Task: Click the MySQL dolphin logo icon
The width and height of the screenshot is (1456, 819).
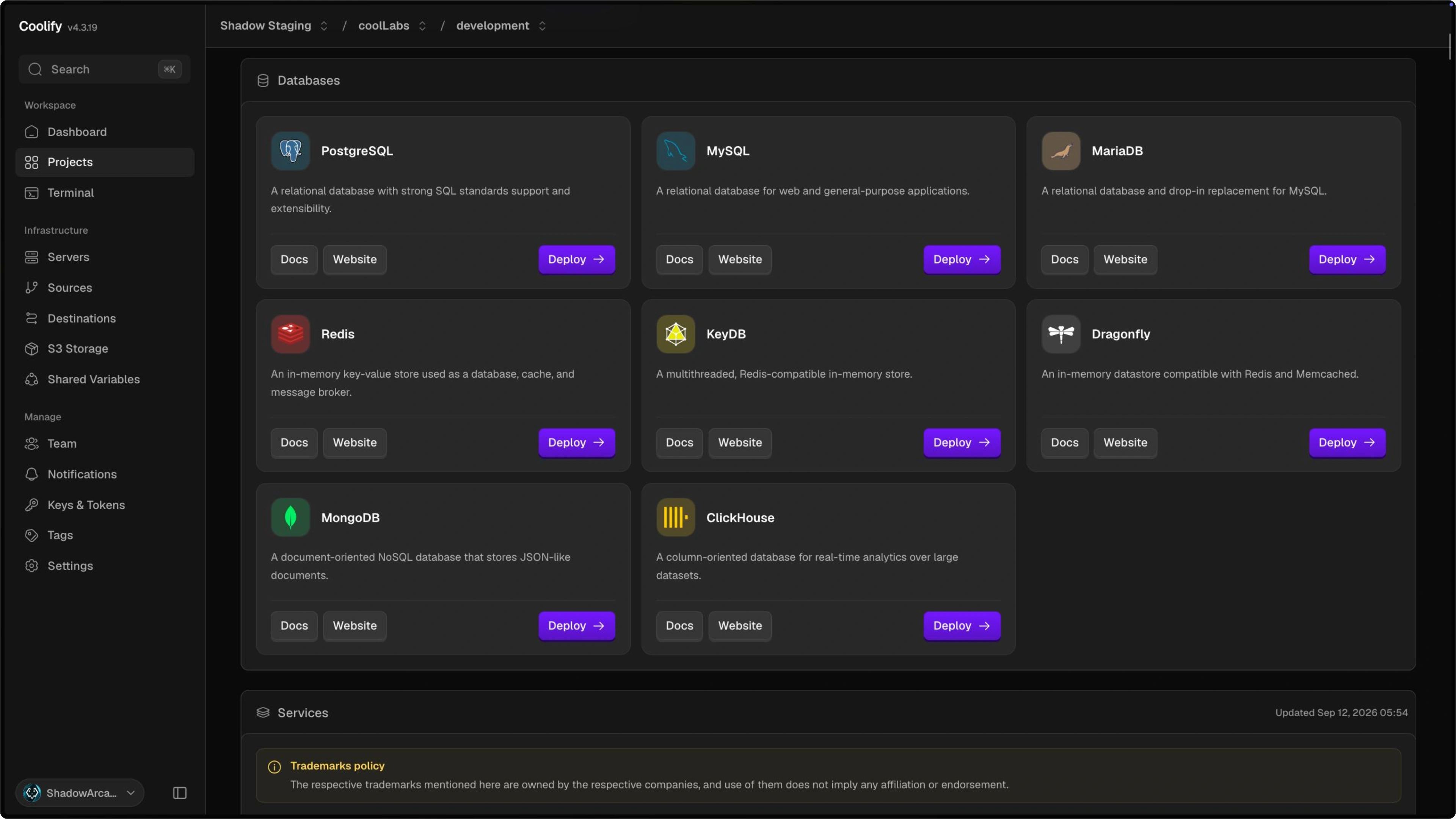Action: [675, 151]
